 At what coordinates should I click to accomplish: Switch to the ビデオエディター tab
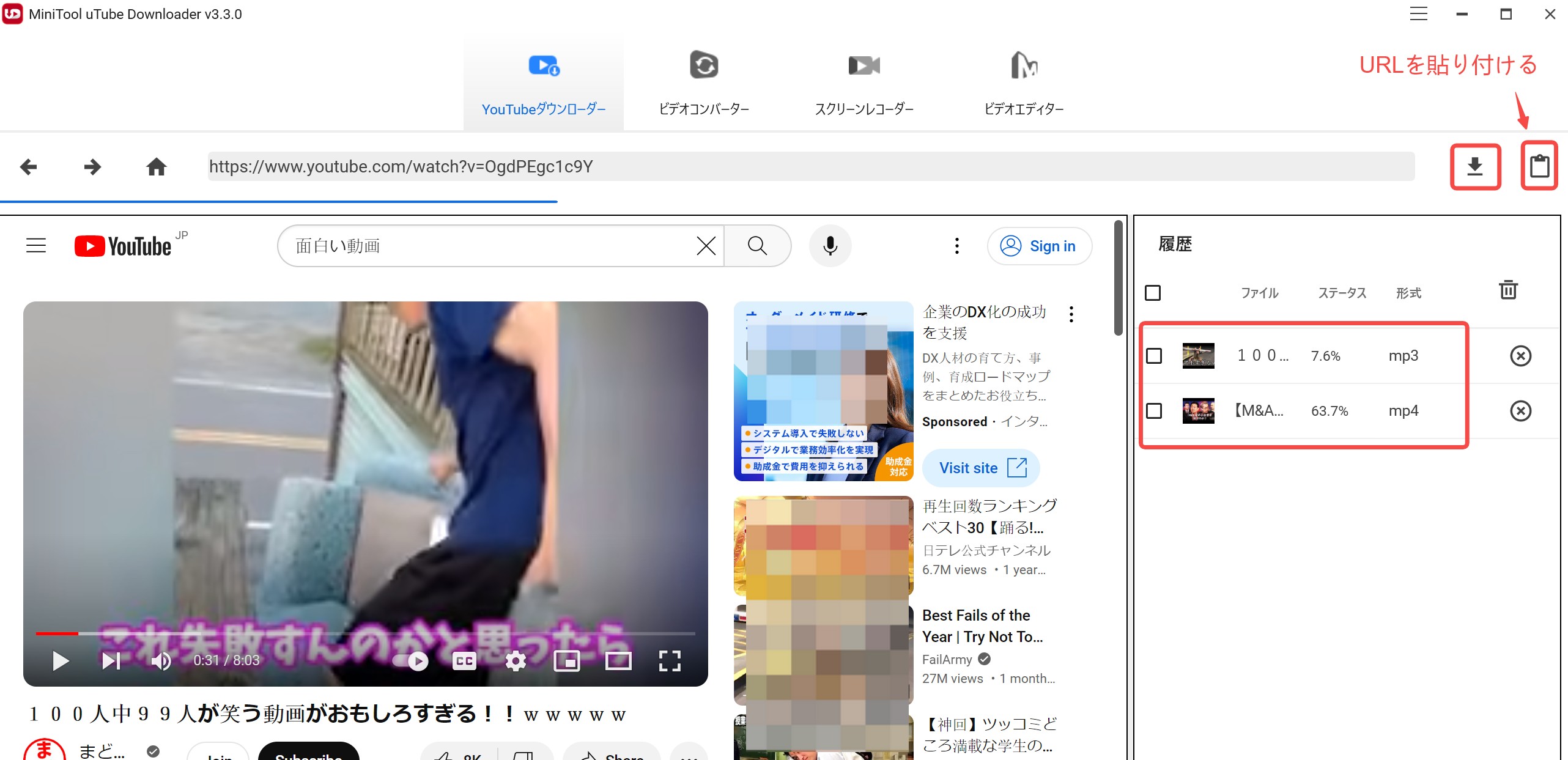click(x=1024, y=84)
